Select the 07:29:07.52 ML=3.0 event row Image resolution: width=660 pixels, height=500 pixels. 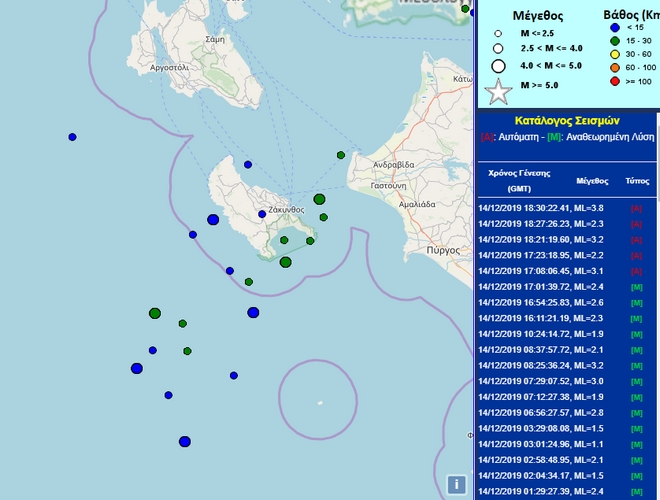(x=540, y=381)
